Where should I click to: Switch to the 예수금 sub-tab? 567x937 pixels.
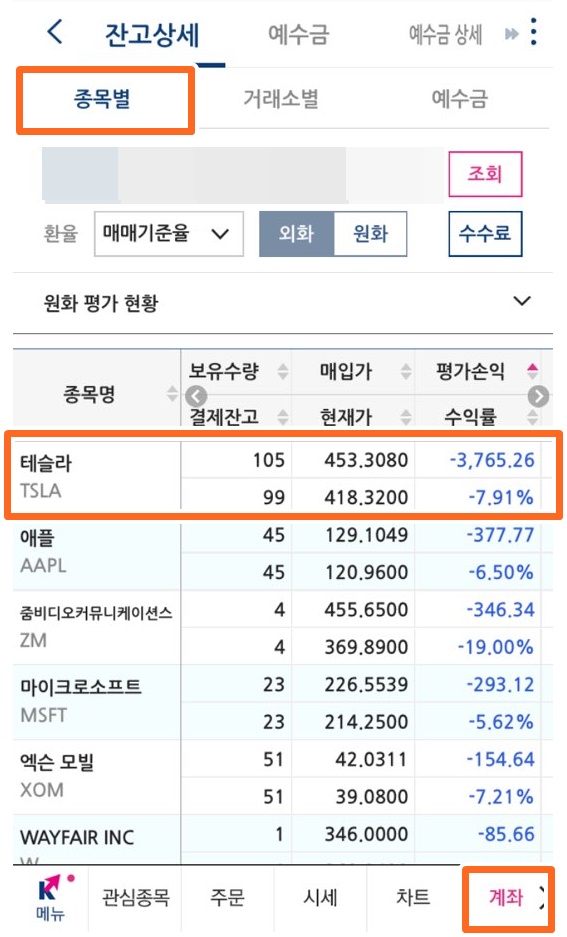(459, 99)
